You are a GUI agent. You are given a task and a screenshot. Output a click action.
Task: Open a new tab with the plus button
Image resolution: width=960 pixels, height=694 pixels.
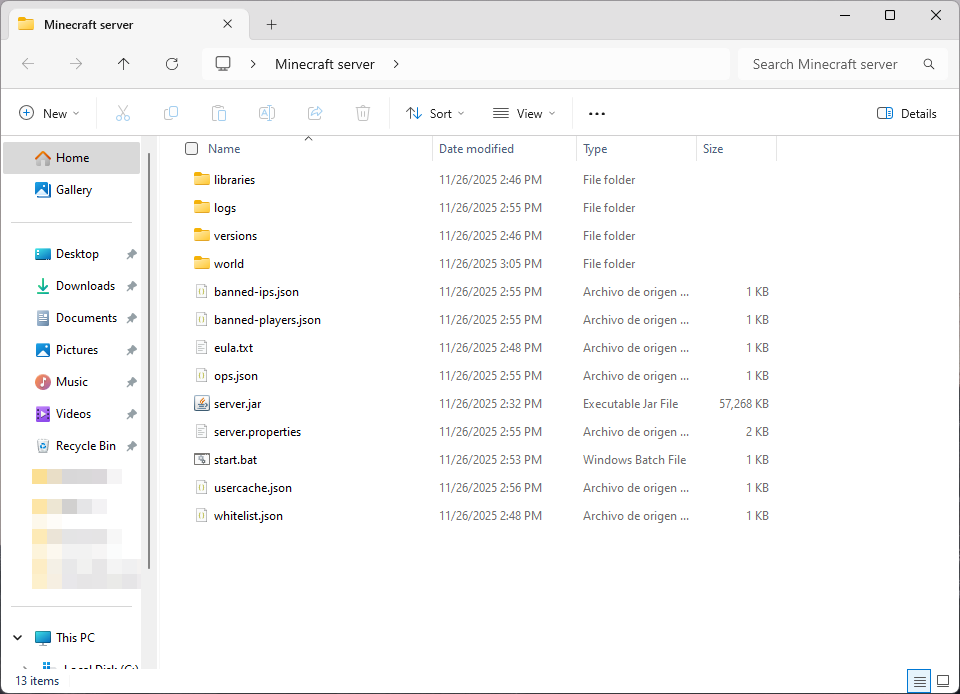[271, 24]
